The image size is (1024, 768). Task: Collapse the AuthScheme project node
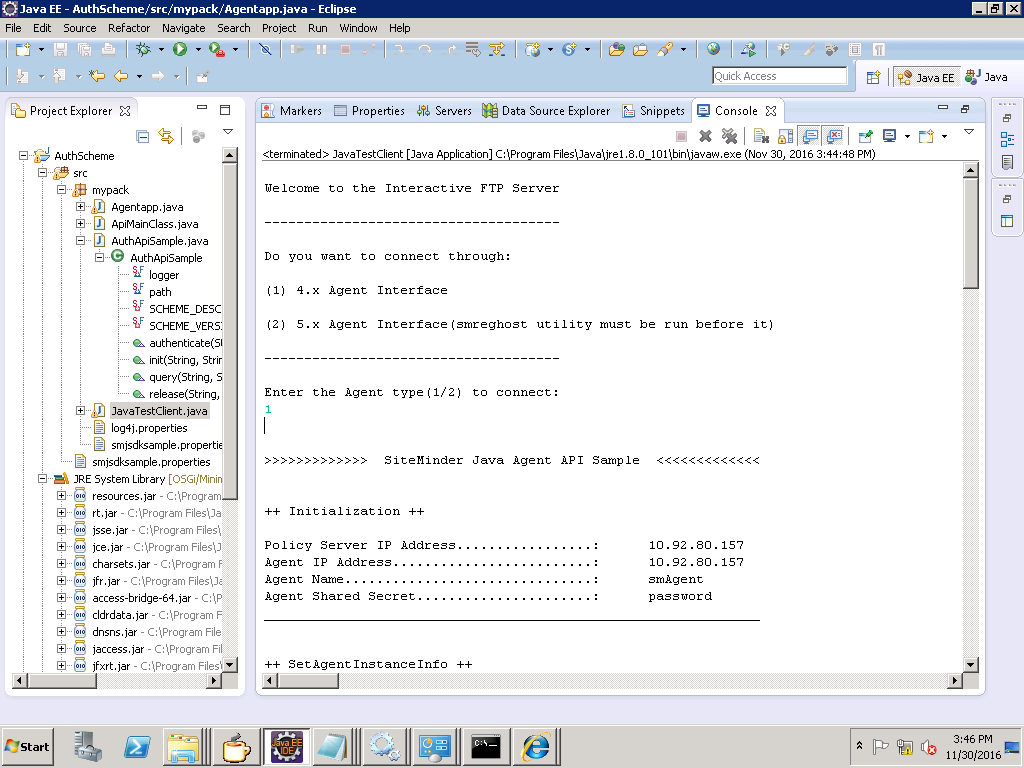24,155
